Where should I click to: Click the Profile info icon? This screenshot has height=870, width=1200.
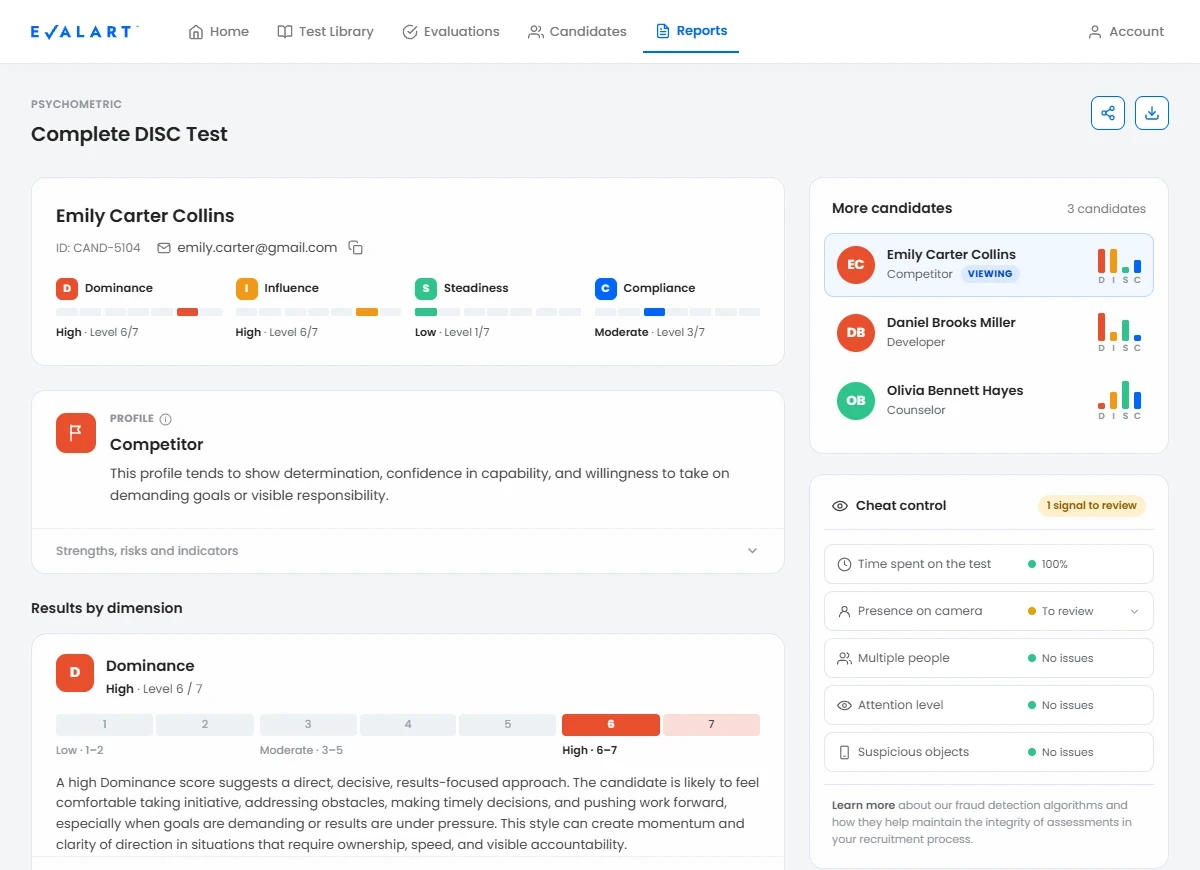coord(166,419)
